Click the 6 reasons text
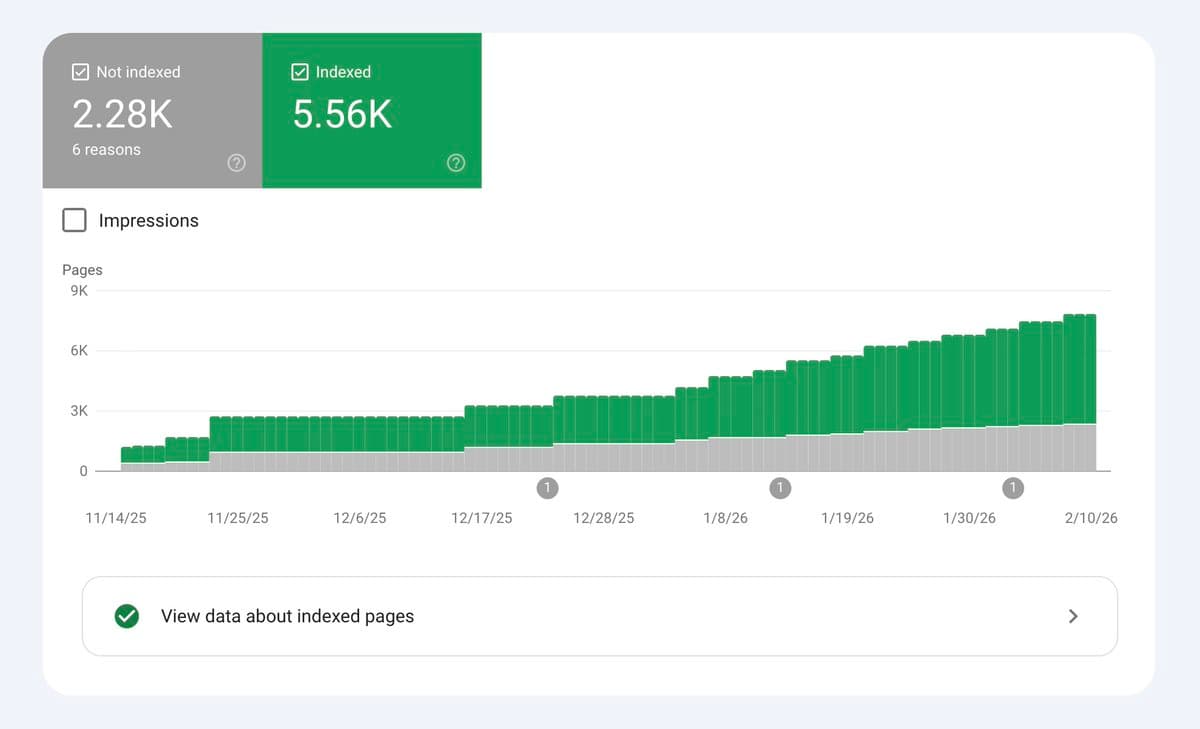 coord(106,150)
